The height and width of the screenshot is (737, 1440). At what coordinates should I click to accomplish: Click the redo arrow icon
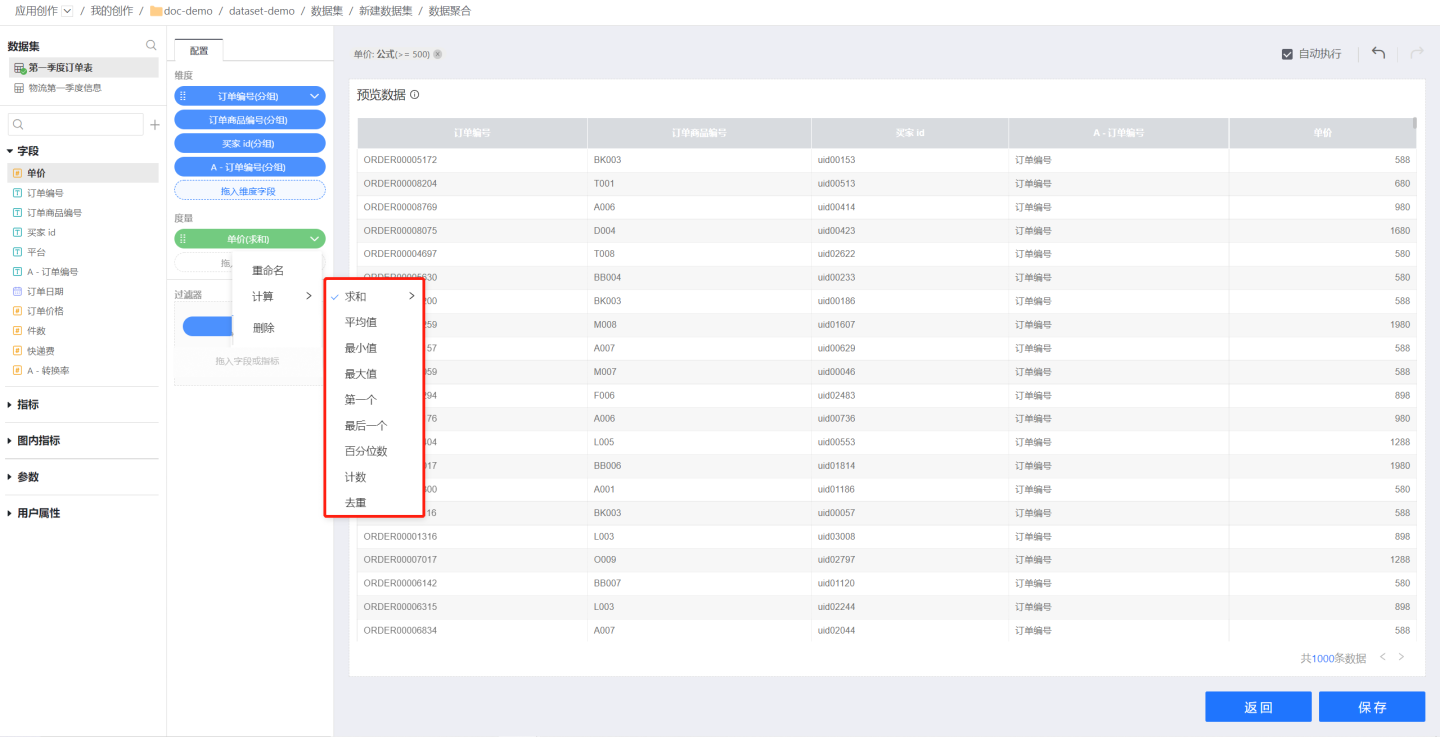1416,54
